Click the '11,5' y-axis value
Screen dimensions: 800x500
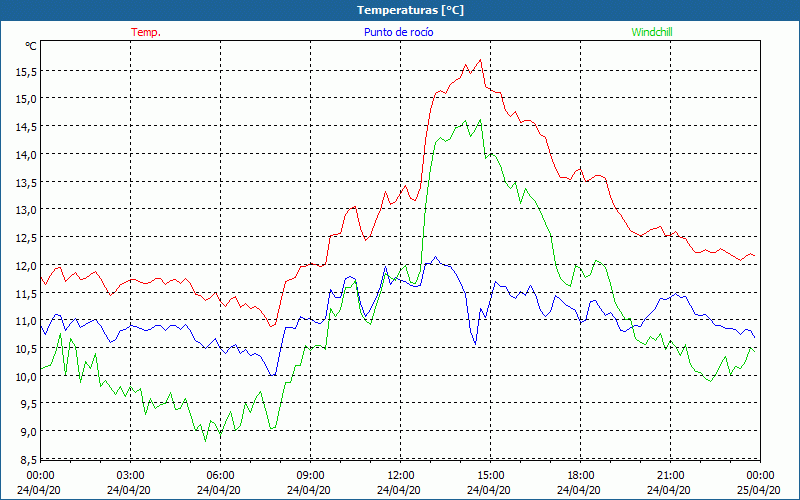[x=26, y=295]
